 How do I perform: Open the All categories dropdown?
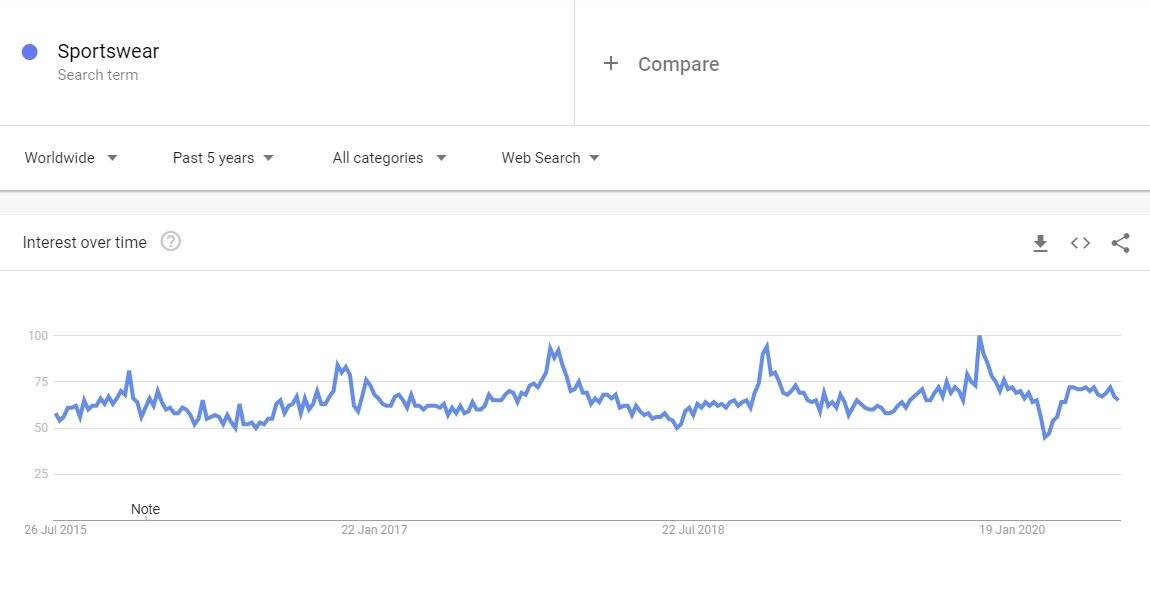(x=389, y=158)
